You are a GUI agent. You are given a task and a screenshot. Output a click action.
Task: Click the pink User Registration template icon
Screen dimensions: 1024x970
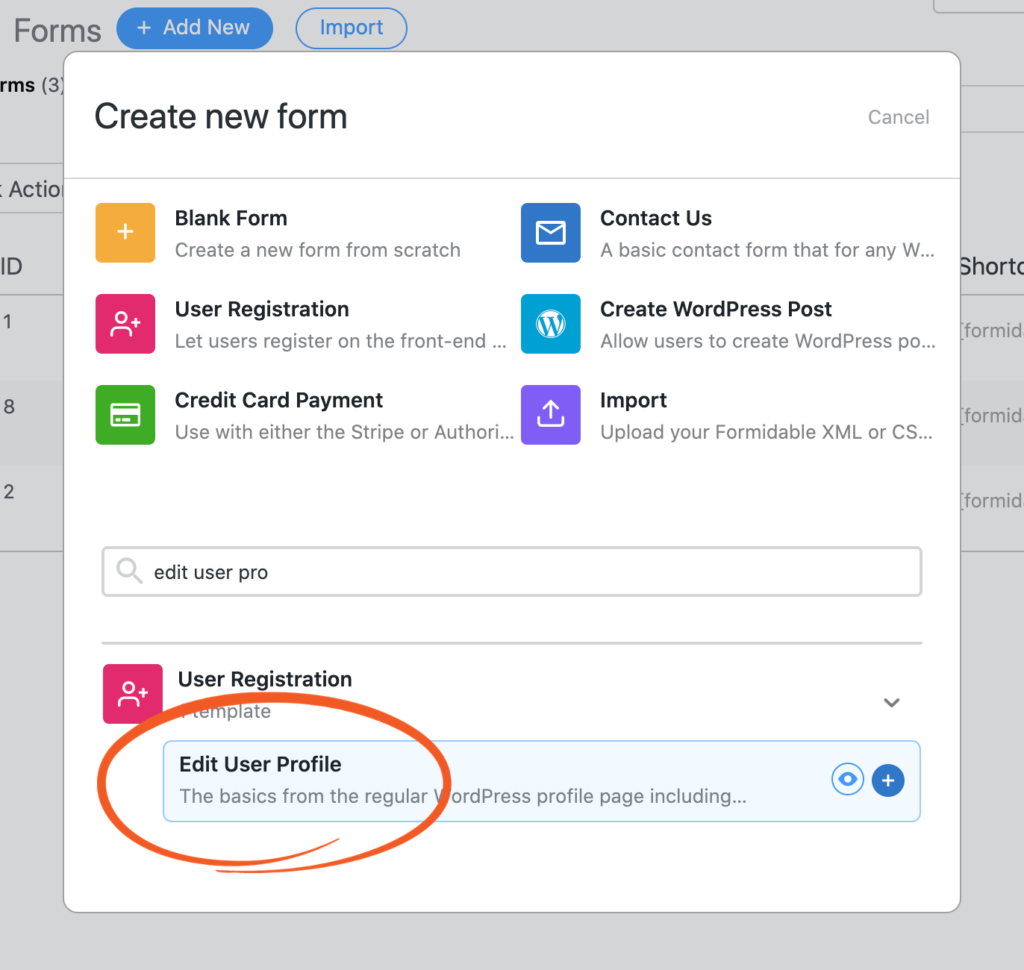click(x=132, y=693)
